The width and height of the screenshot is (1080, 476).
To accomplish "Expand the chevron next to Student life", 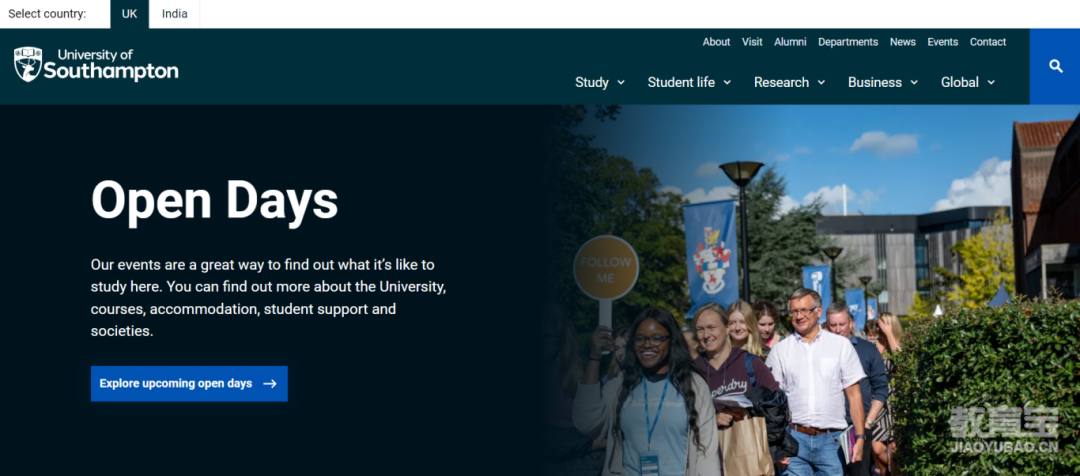I will point(727,83).
